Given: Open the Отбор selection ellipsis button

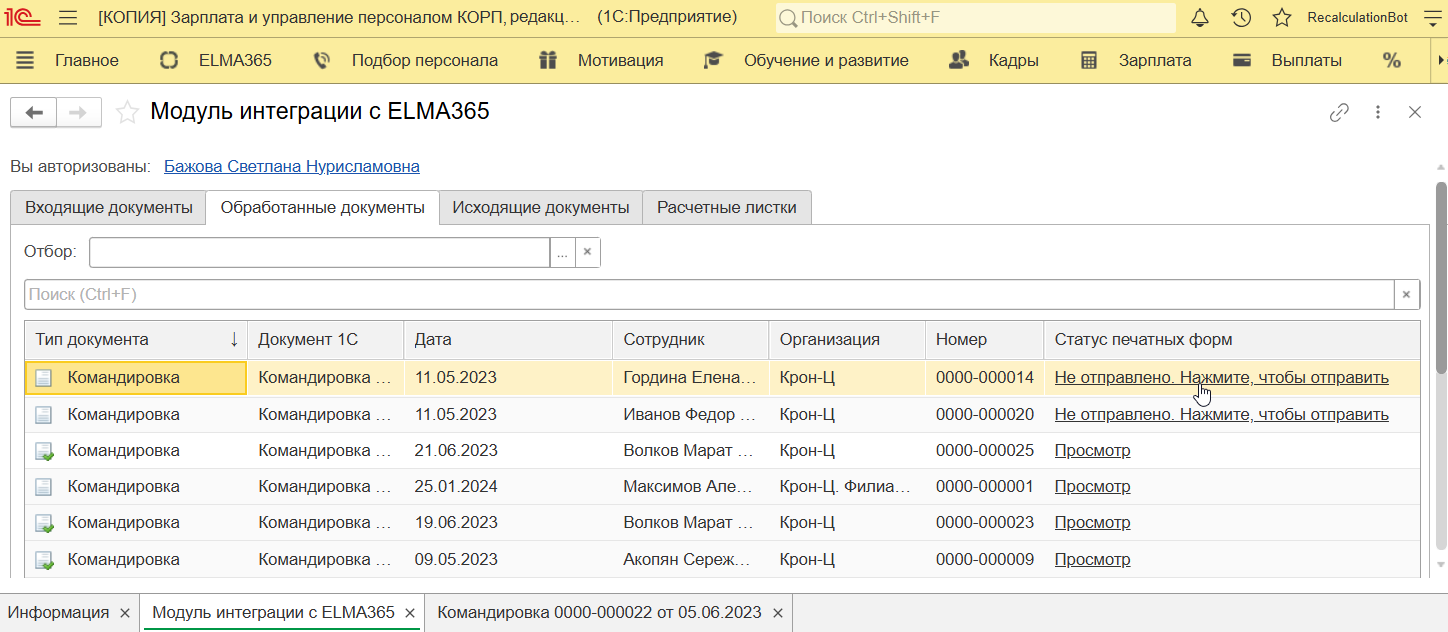Looking at the screenshot, I should click(x=562, y=252).
